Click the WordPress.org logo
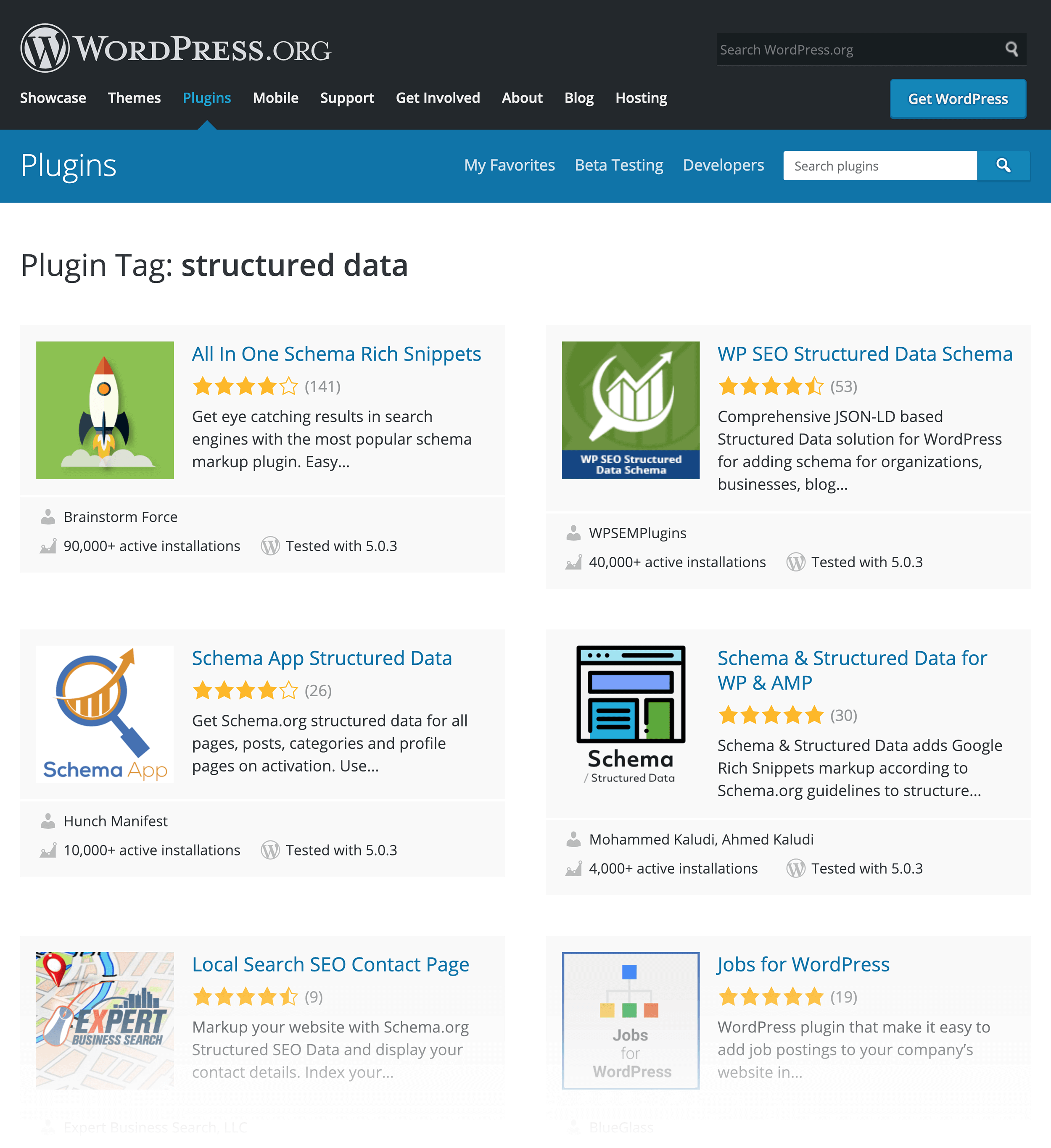1051x1148 pixels. coord(175,48)
